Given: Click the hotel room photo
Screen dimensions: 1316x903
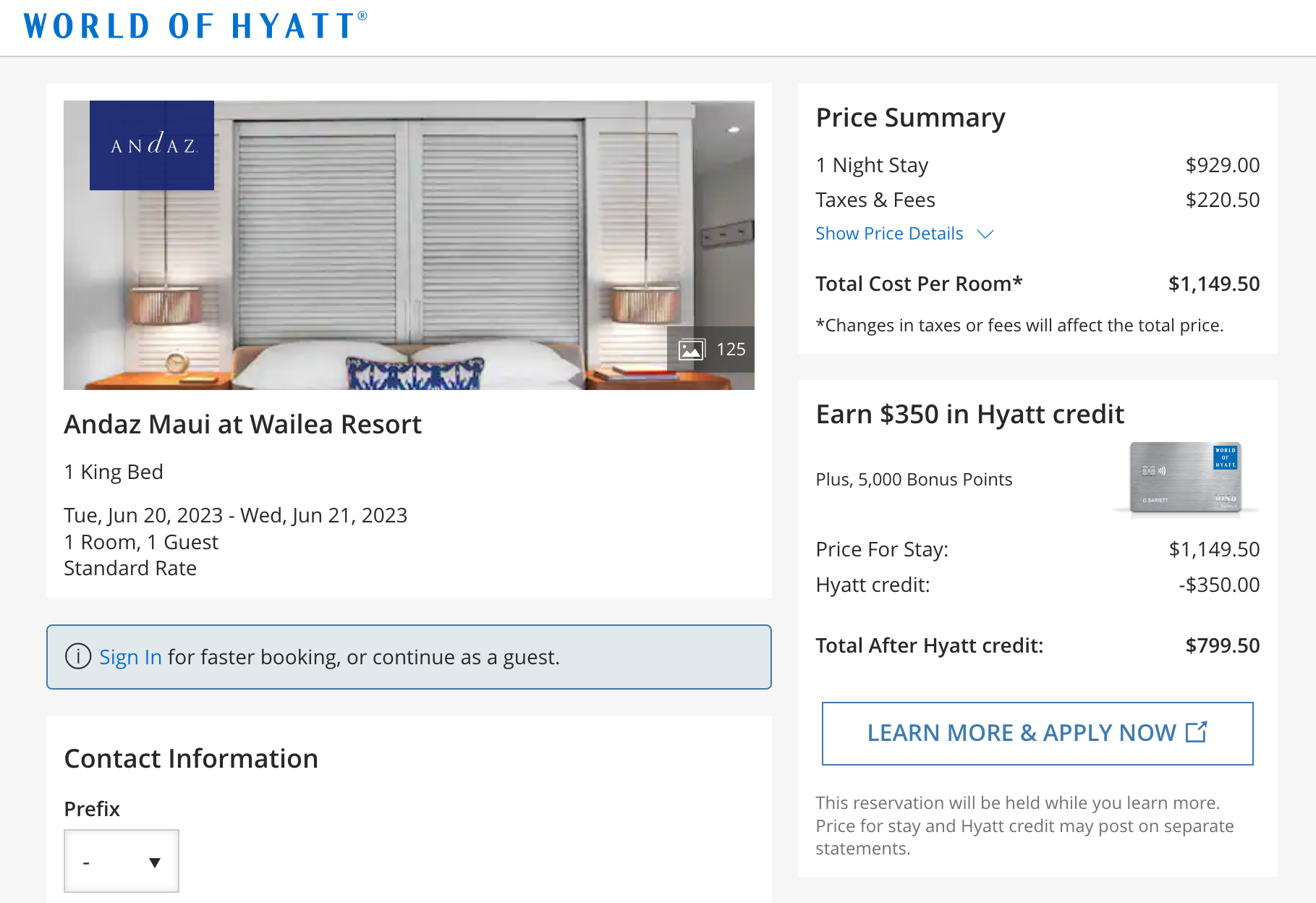Looking at the screenshot, I should [409, 245].
